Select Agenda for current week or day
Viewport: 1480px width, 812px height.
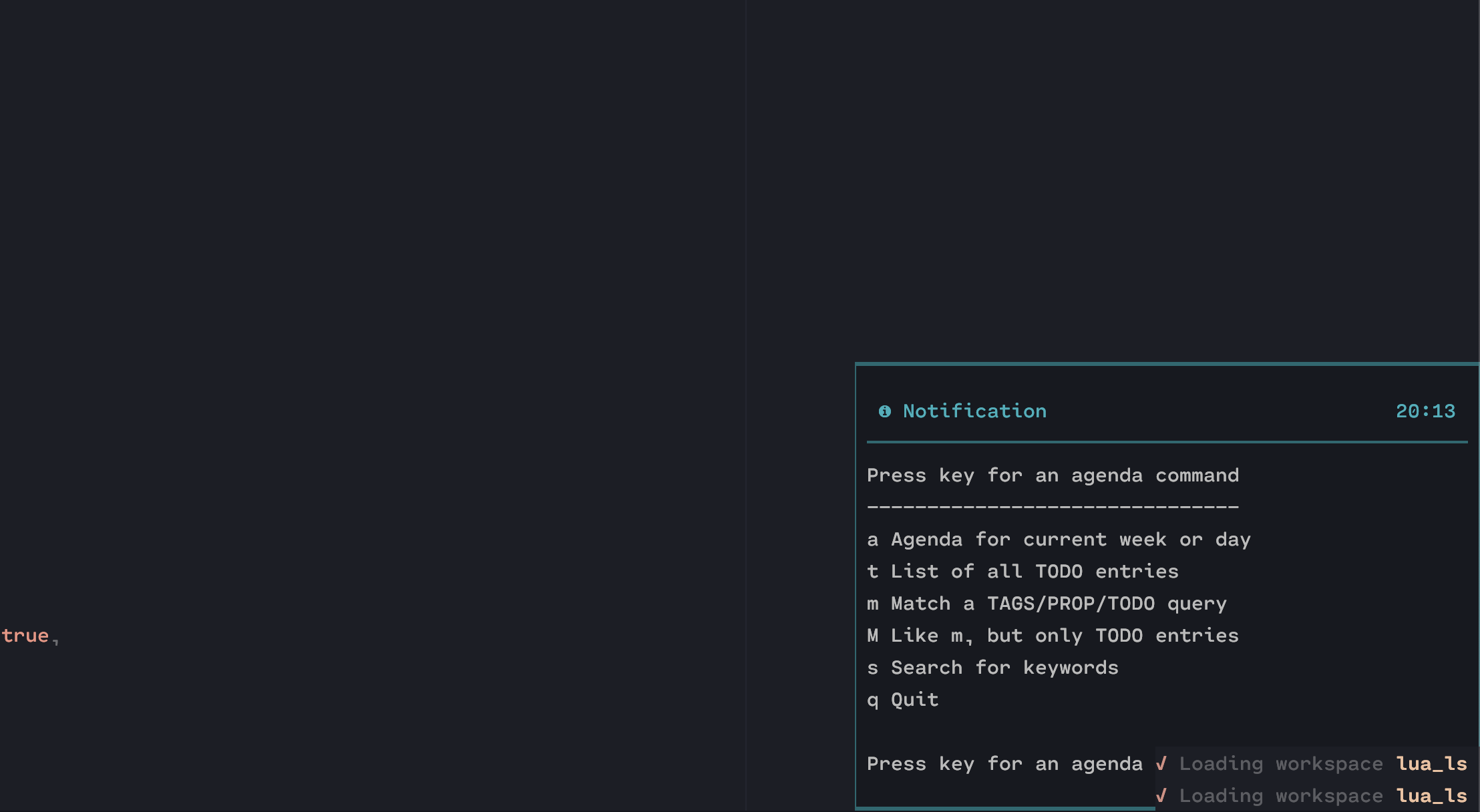pos(1059,539)
